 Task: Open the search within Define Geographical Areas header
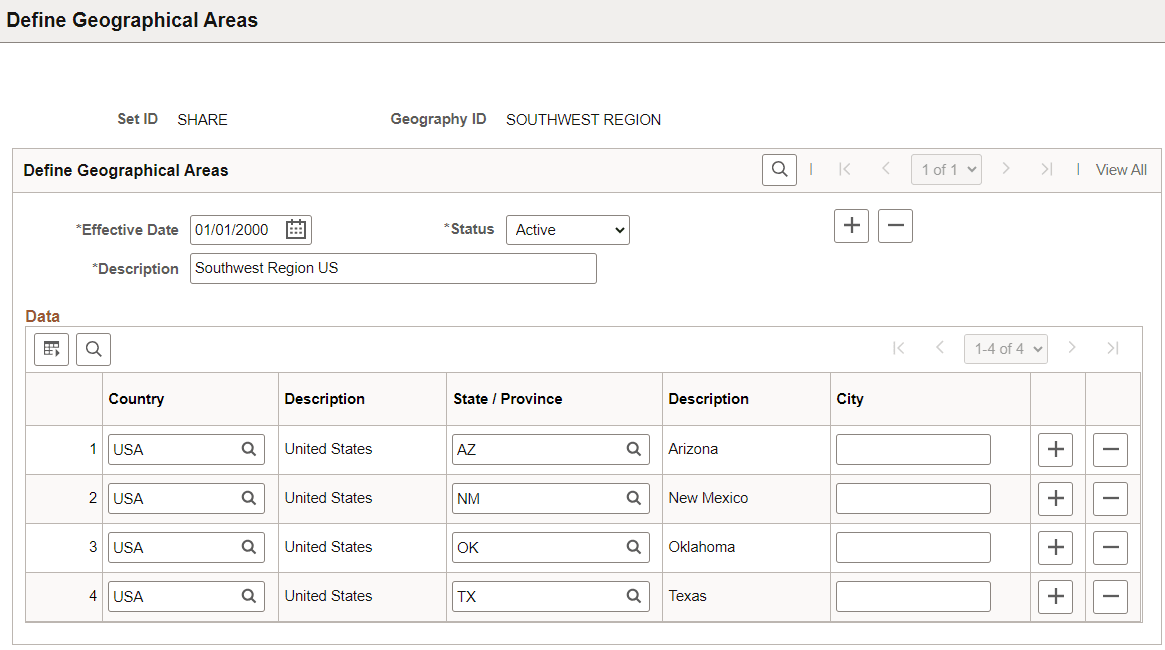[x=779, y=169]
